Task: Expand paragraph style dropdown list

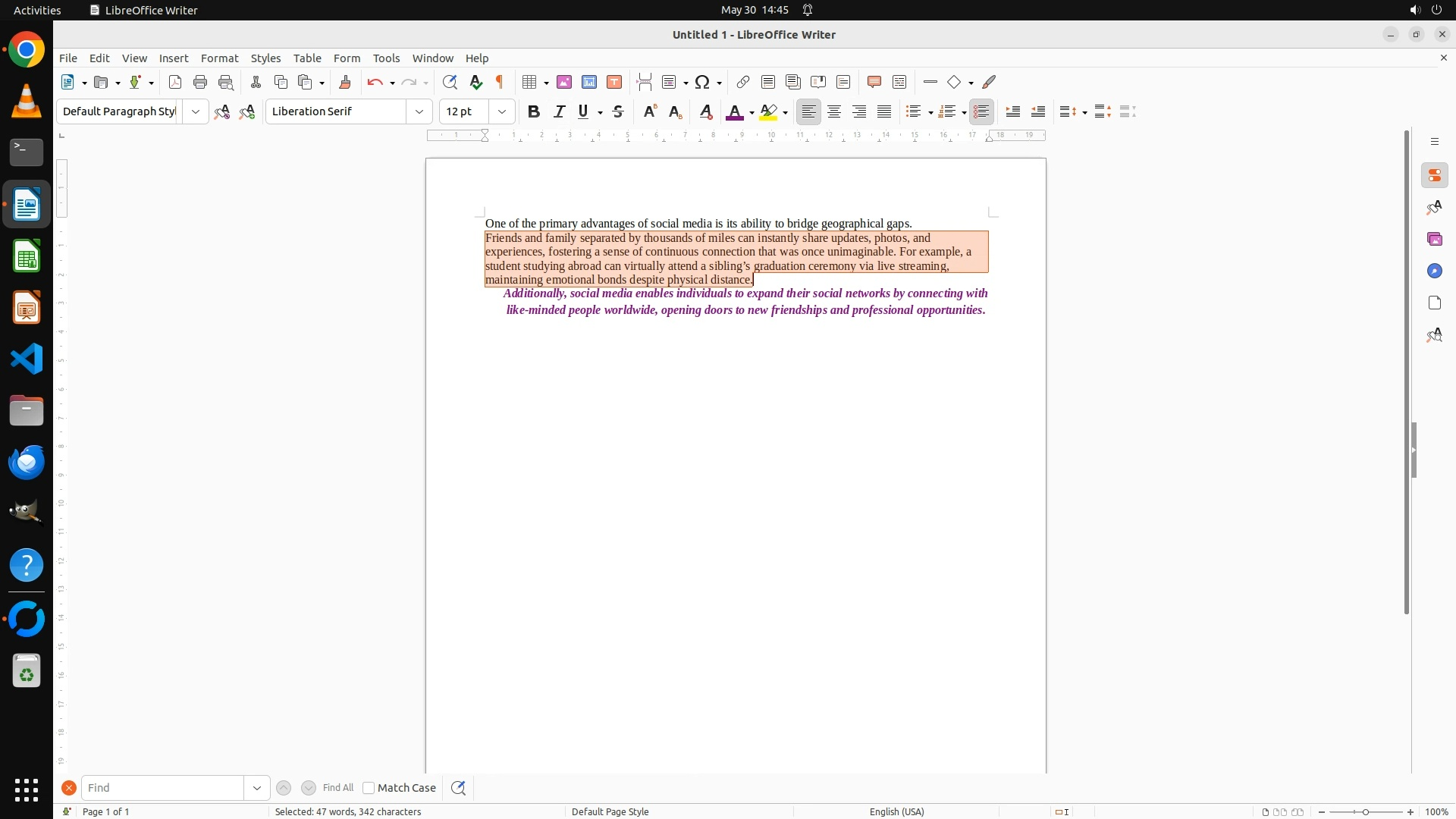Action: coord(196,111)
